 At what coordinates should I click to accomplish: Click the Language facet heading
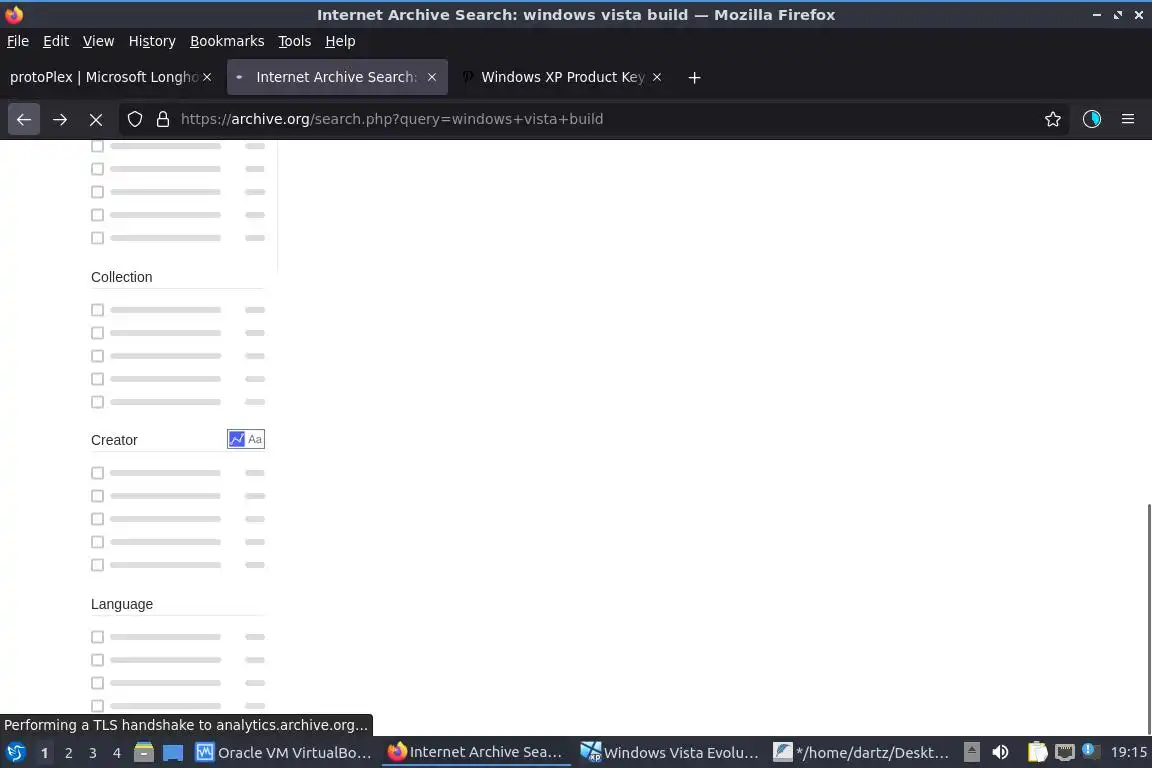[x=122, y=604]
